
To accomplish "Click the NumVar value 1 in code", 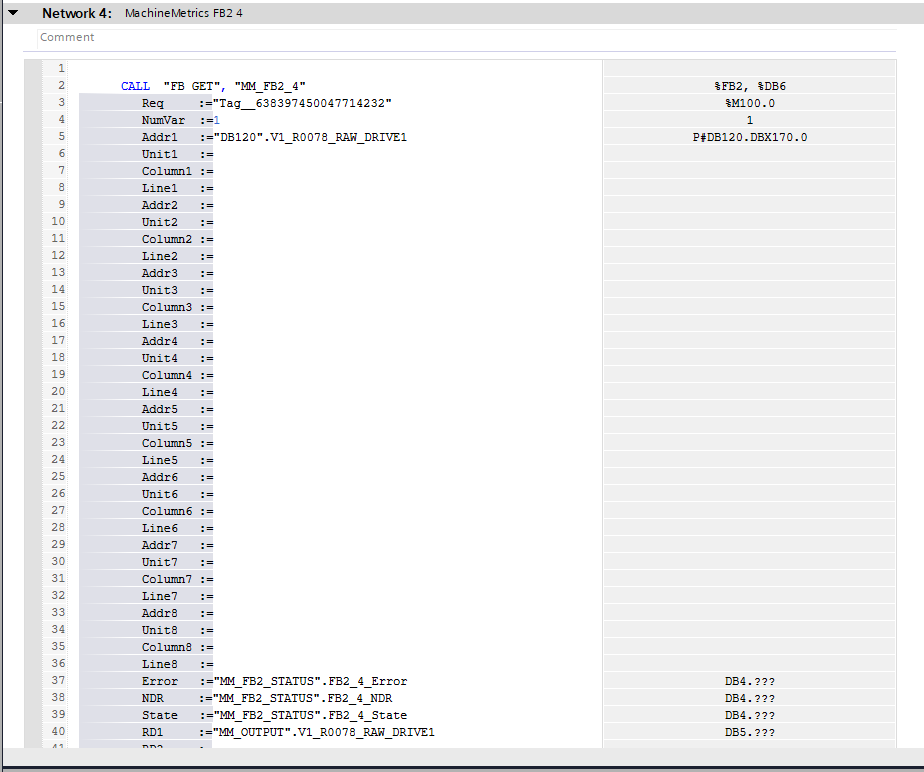I will point(217,120).
